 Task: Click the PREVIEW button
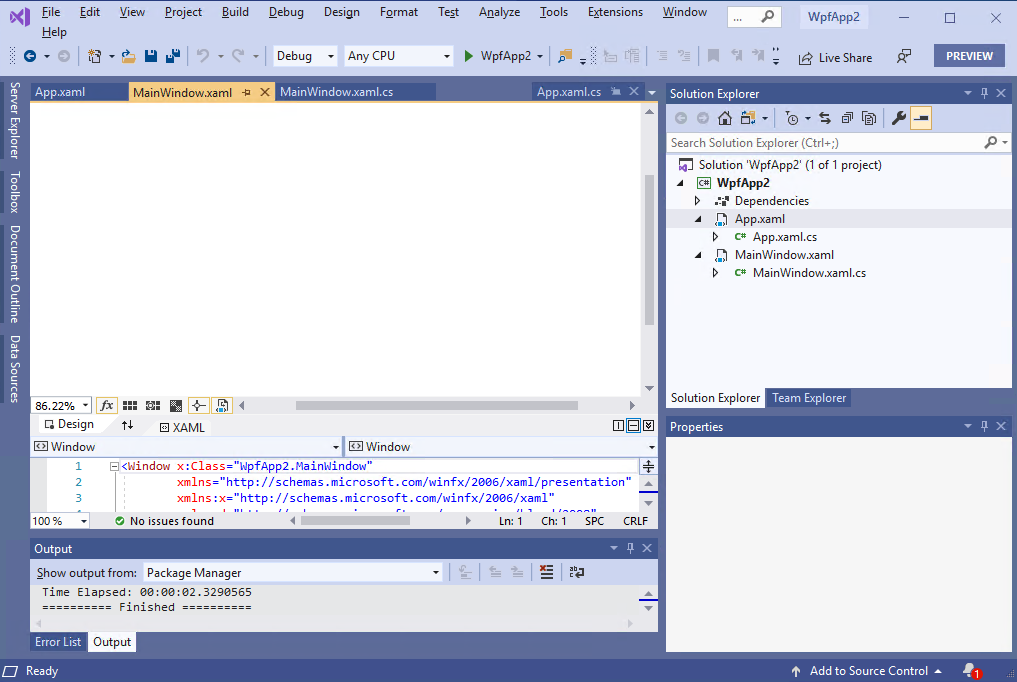(x=969, y=56)
